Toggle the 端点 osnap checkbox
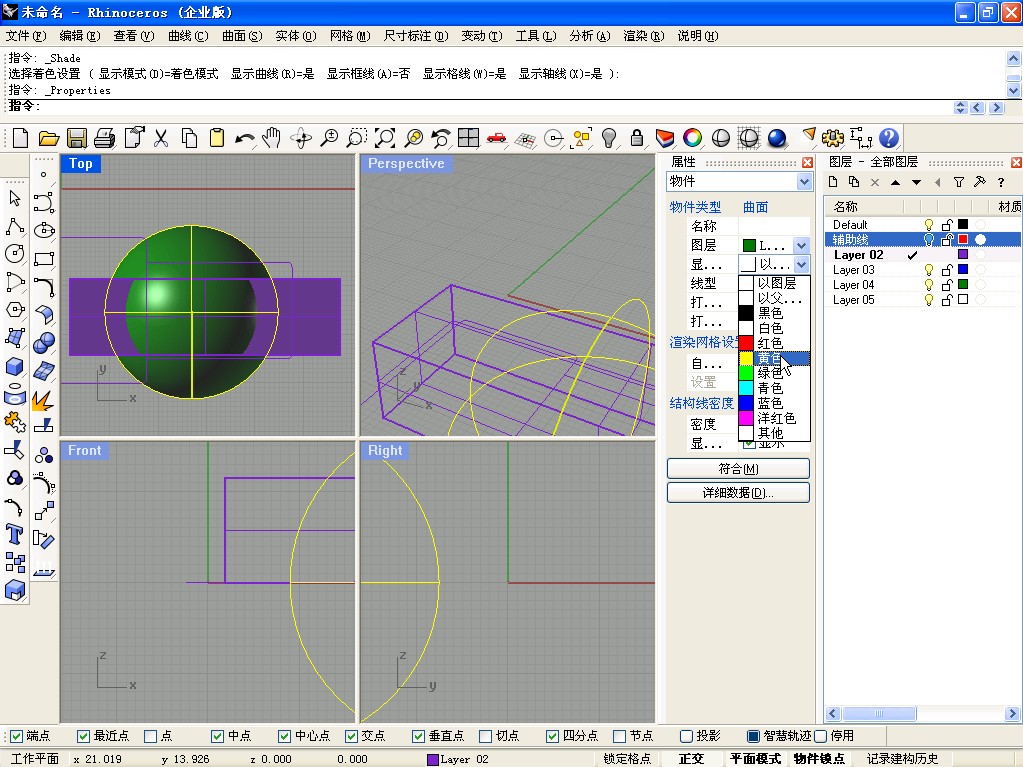Image resolution: width=1023 pixels, height=767 pixels. pos(14,736)
